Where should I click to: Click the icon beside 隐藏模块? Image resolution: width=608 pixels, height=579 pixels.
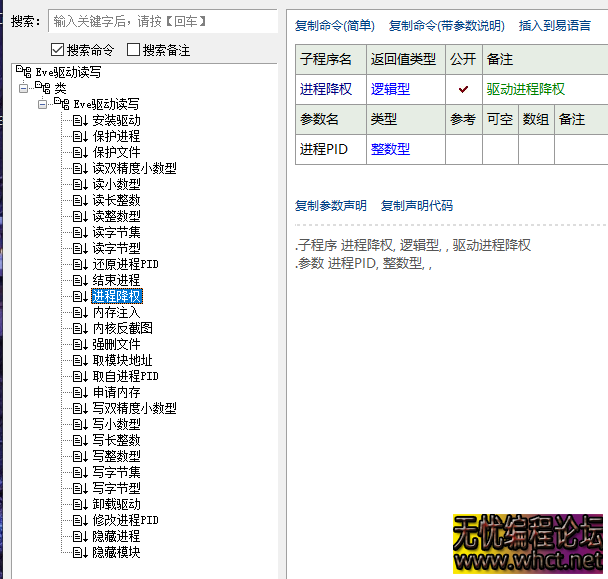click(81, 552)
